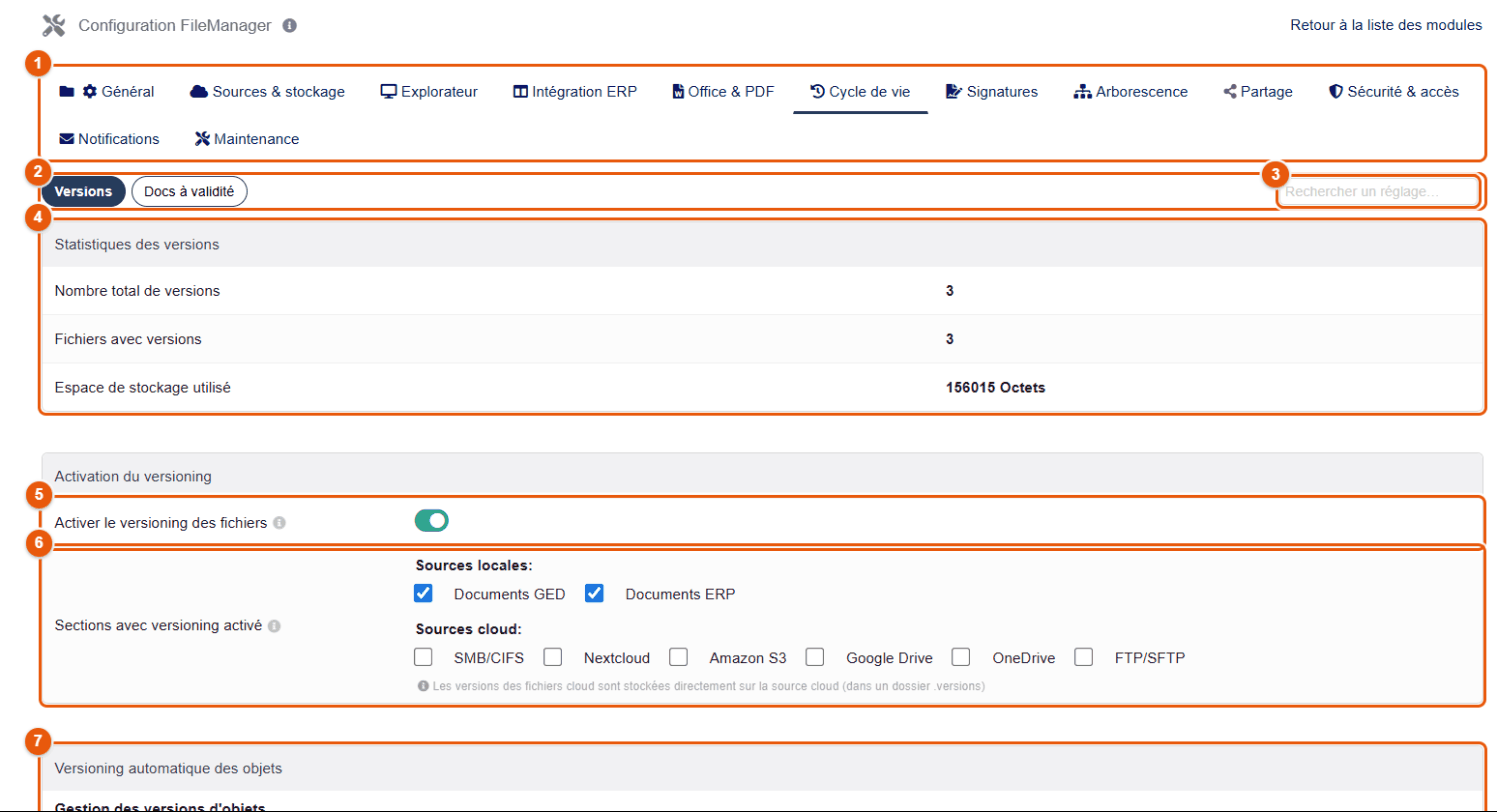Click the history icon of Cycle de vie
The image size is (1497, 812).
[x=817, y=92]
